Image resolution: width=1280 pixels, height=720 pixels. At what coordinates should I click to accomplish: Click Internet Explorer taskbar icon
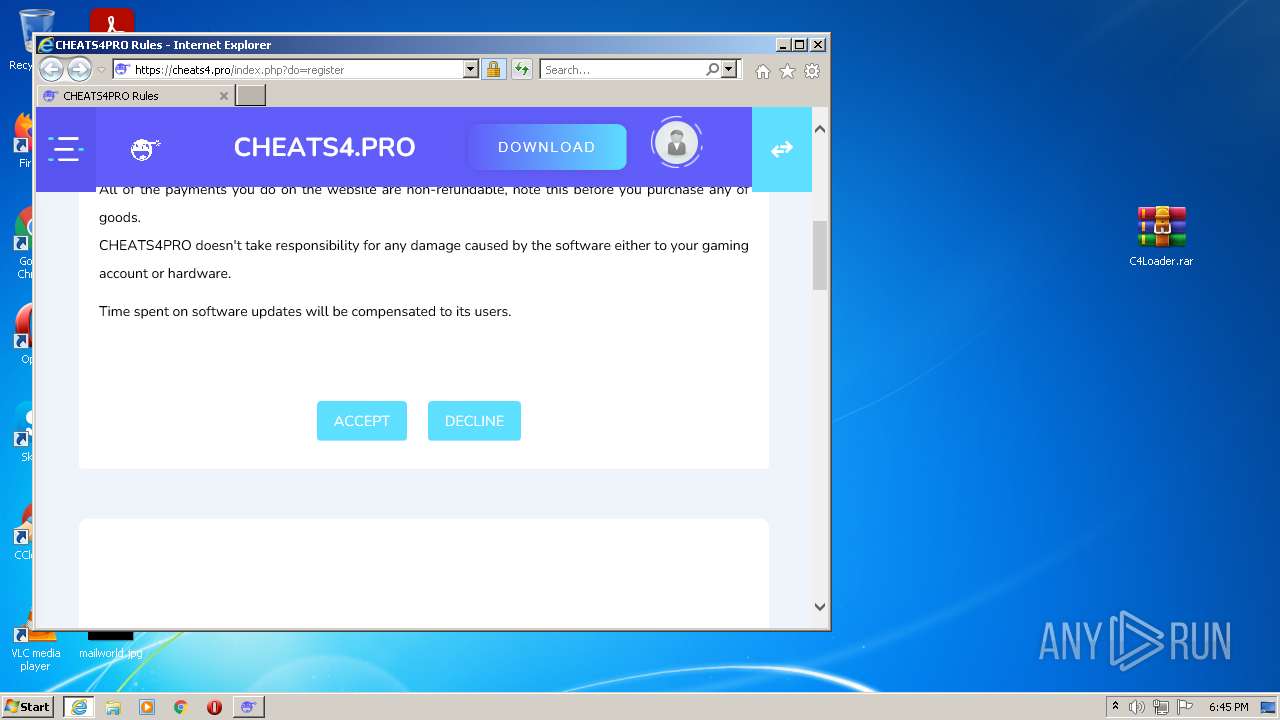pos(79,707)
